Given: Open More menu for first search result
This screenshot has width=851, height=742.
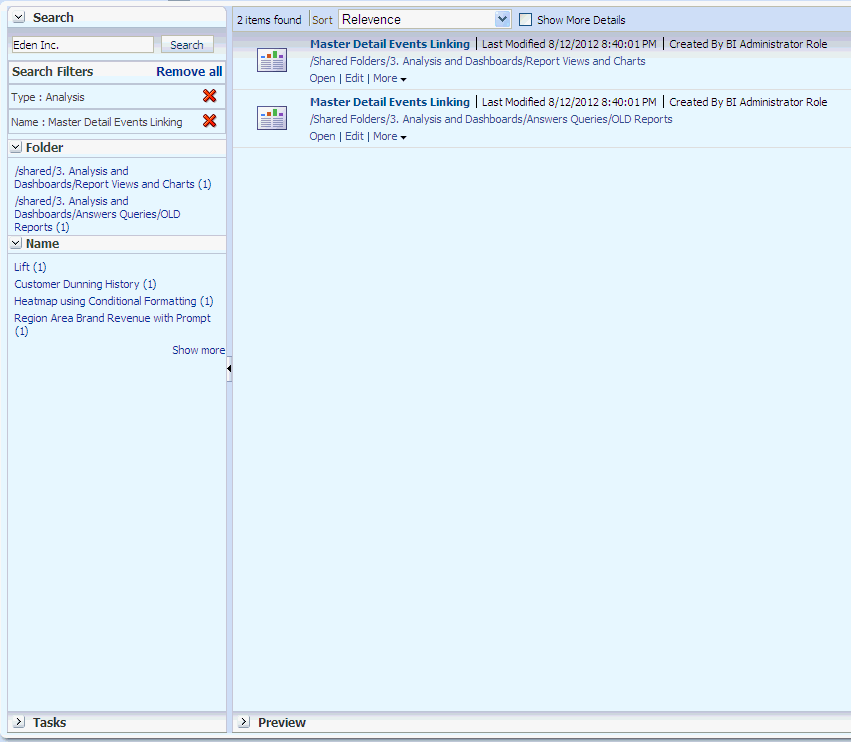Looking at the screenshot, I should click(x=389, y=79).
